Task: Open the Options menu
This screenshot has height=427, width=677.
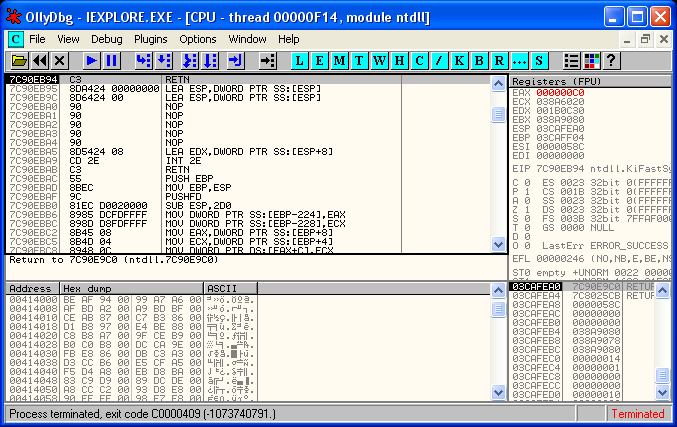Action: click(198, 39)
